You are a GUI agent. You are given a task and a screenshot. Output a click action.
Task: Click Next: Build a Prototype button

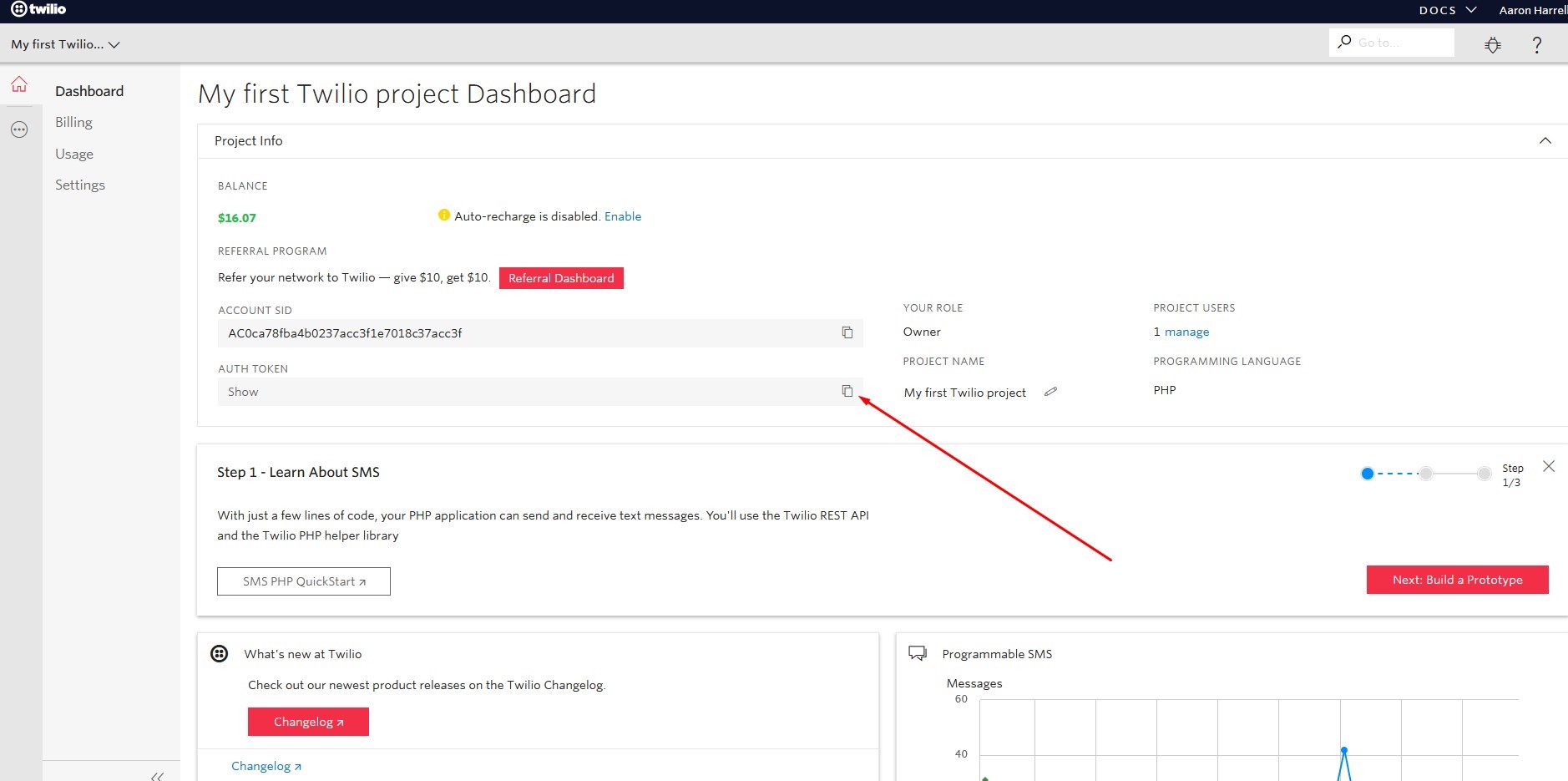click(1456, 580)
